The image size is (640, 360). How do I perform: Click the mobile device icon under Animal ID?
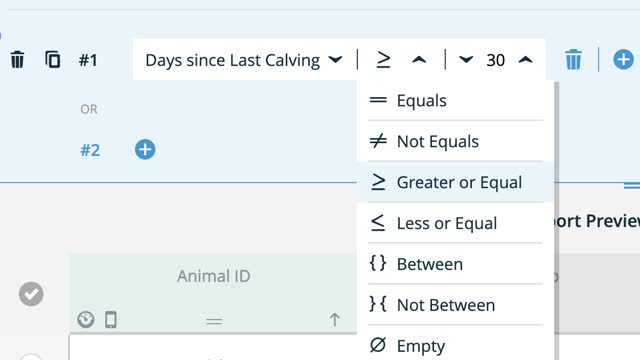111,319
